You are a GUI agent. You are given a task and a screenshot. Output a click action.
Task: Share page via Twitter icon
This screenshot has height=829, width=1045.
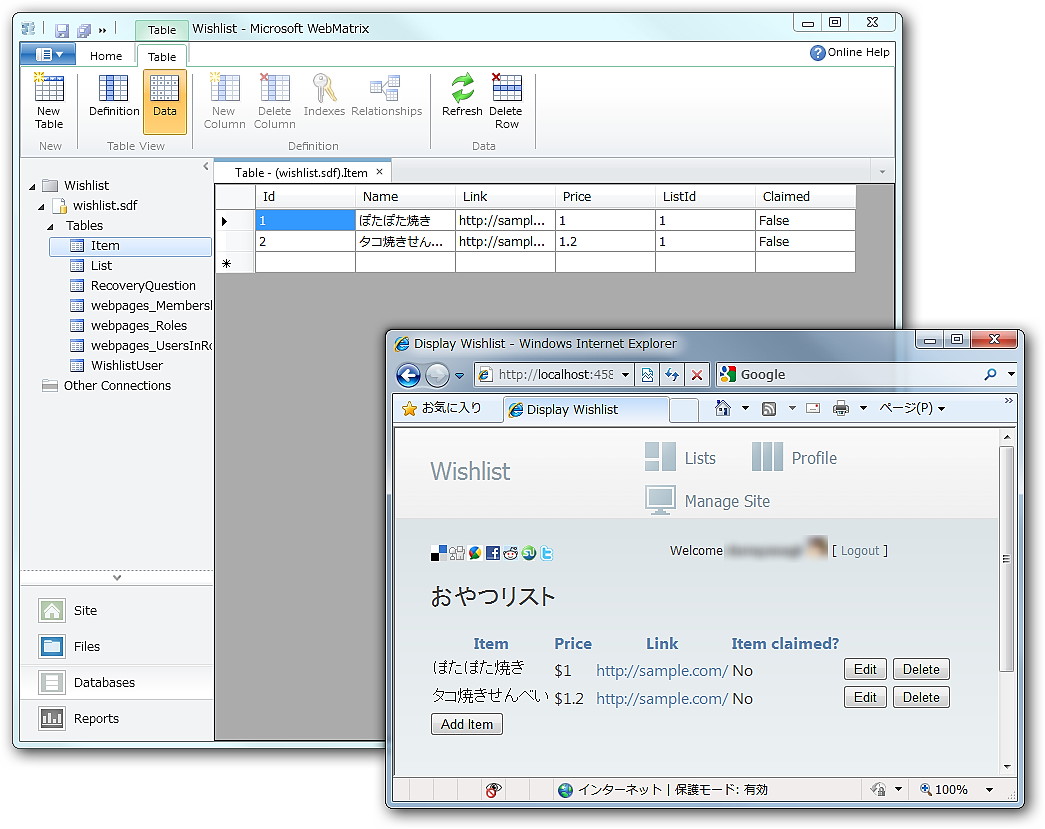[x=546, y=552]
